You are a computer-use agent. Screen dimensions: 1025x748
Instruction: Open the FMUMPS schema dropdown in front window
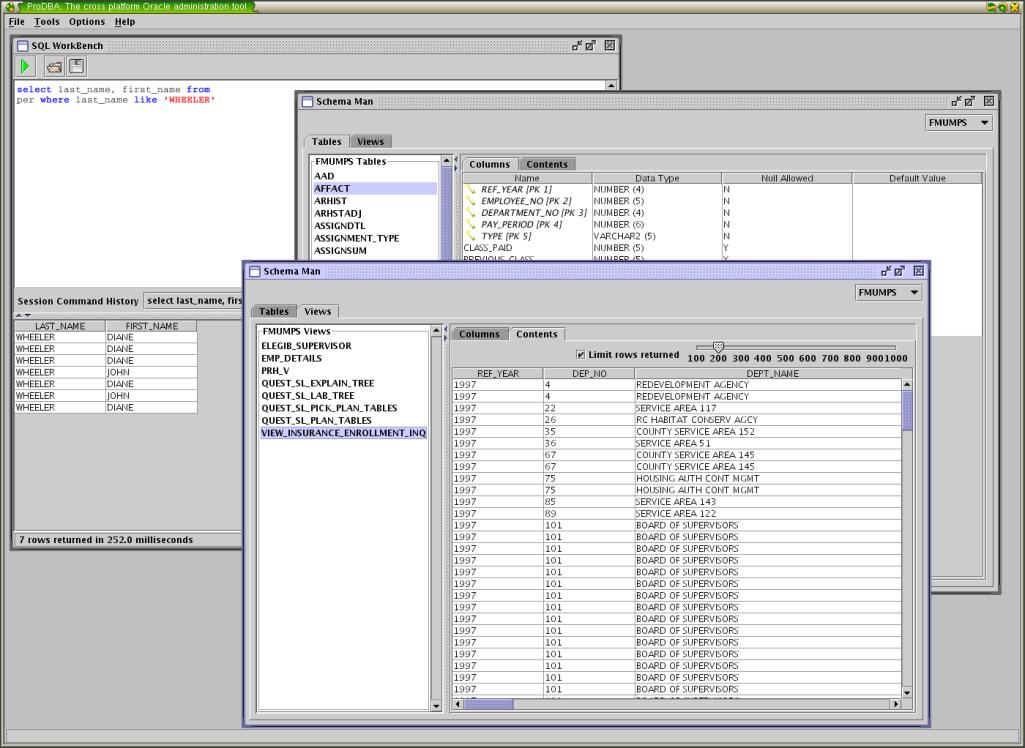pyautogui.click(x=889, y=293)
